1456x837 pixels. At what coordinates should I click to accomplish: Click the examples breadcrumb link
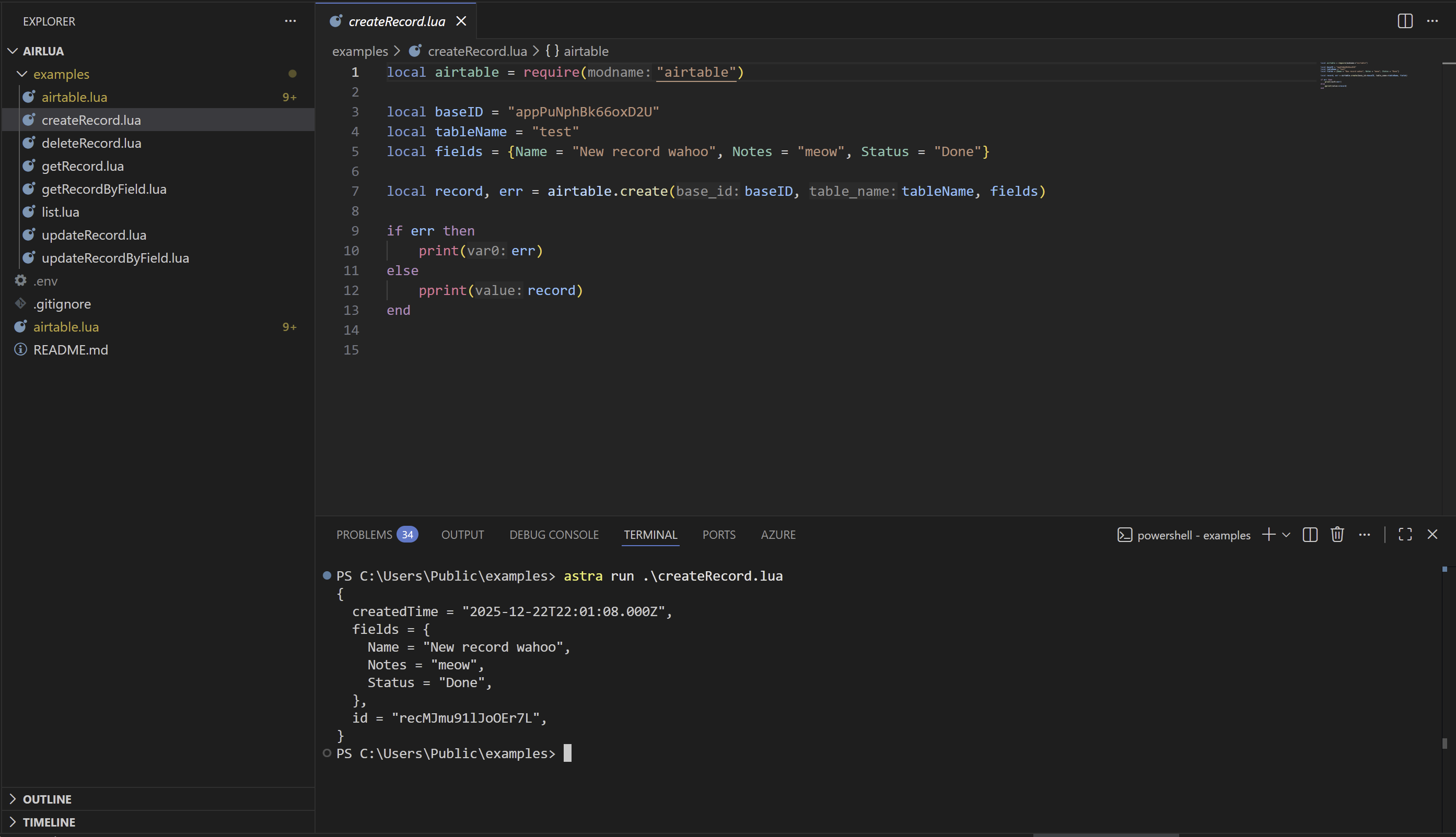pos(360,51)
